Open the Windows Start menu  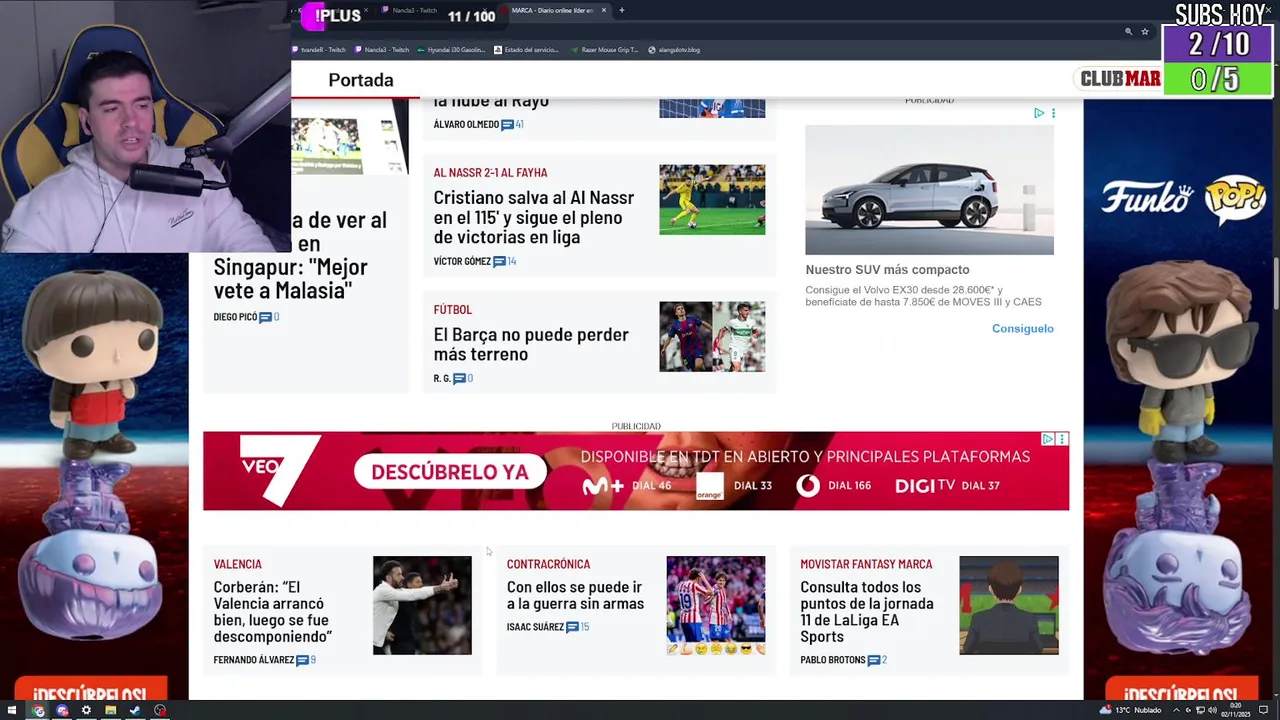click(13, 710)
